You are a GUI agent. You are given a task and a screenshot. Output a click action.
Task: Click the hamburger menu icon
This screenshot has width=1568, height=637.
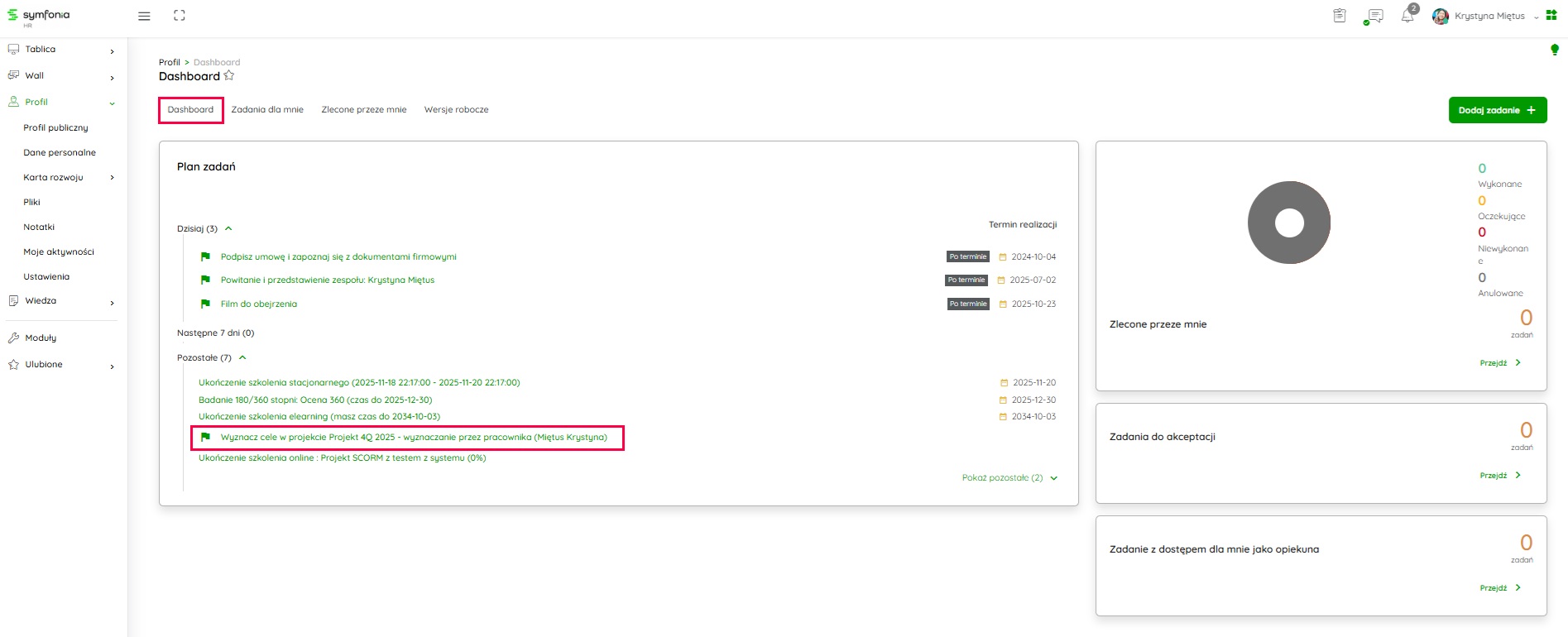pyautogui.click(x=144, y=16)
